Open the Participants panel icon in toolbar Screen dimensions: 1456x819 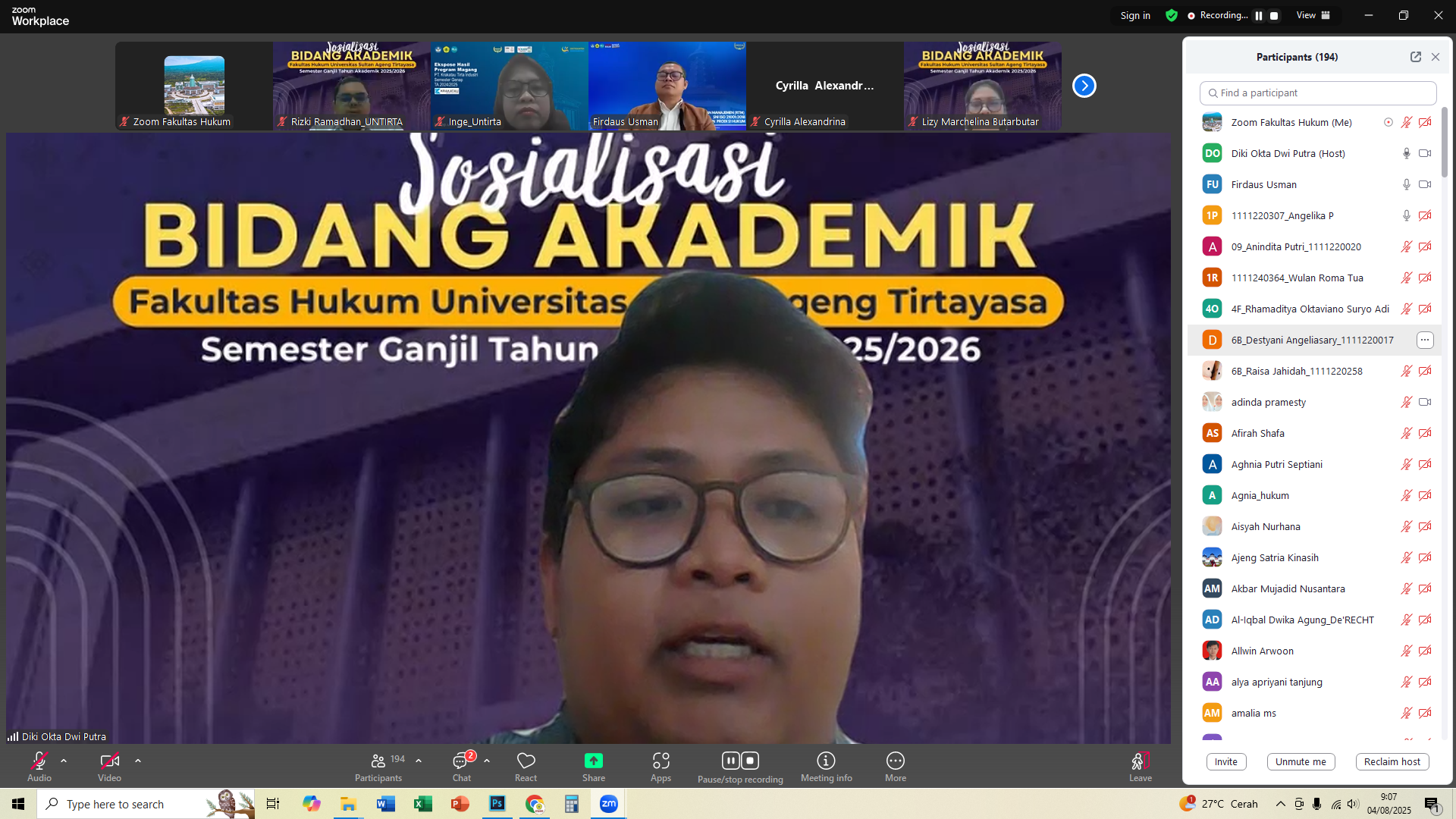[x=378, y=761]
